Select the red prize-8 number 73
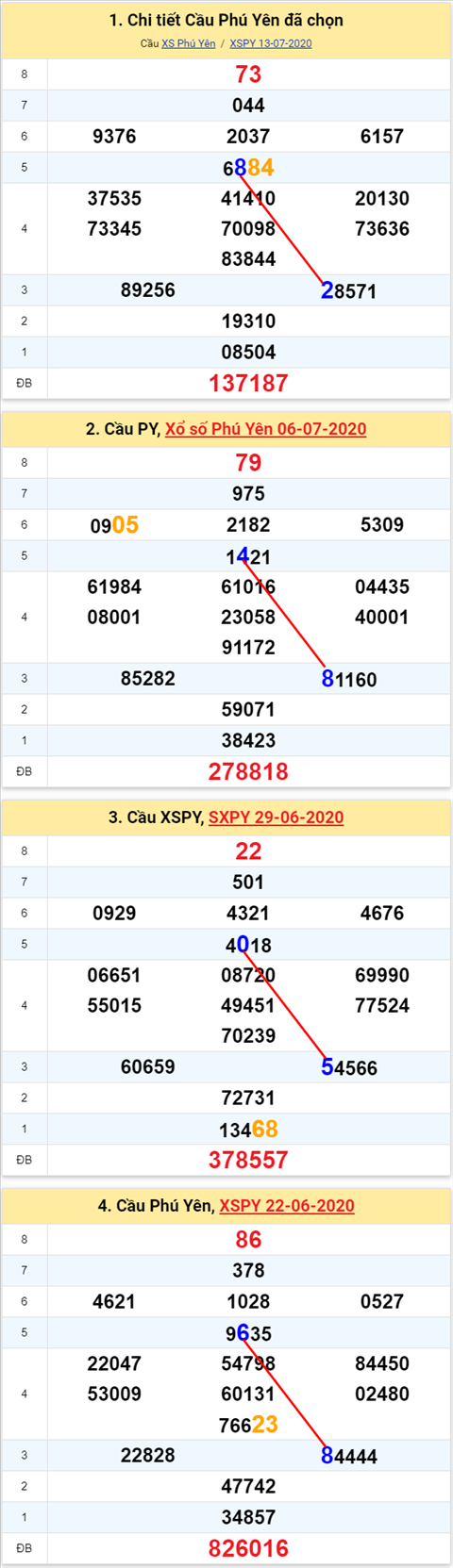Viewport: 453px width, 1568px height. (x=248, y=74)
